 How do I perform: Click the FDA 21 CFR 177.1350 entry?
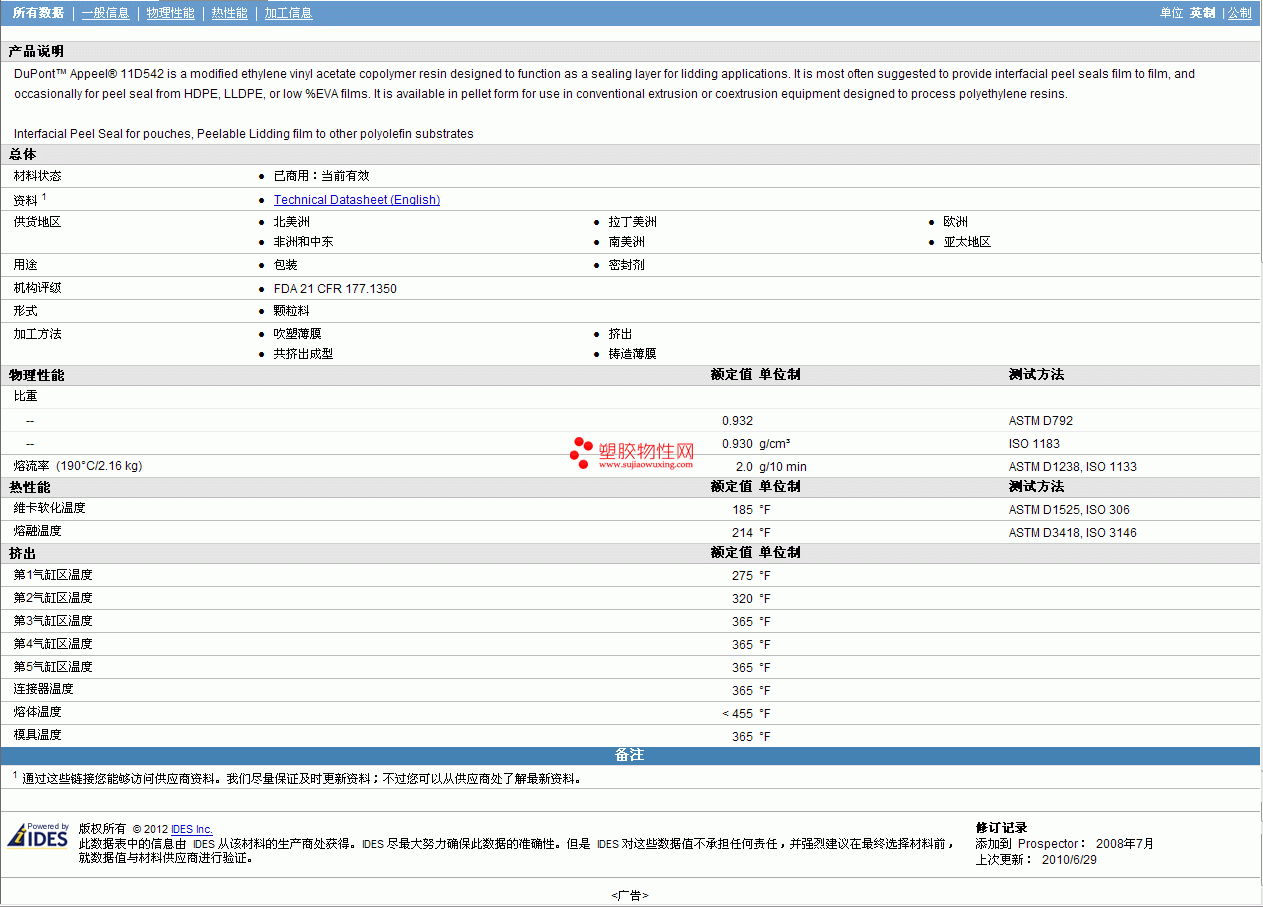[x=334, y=289]
